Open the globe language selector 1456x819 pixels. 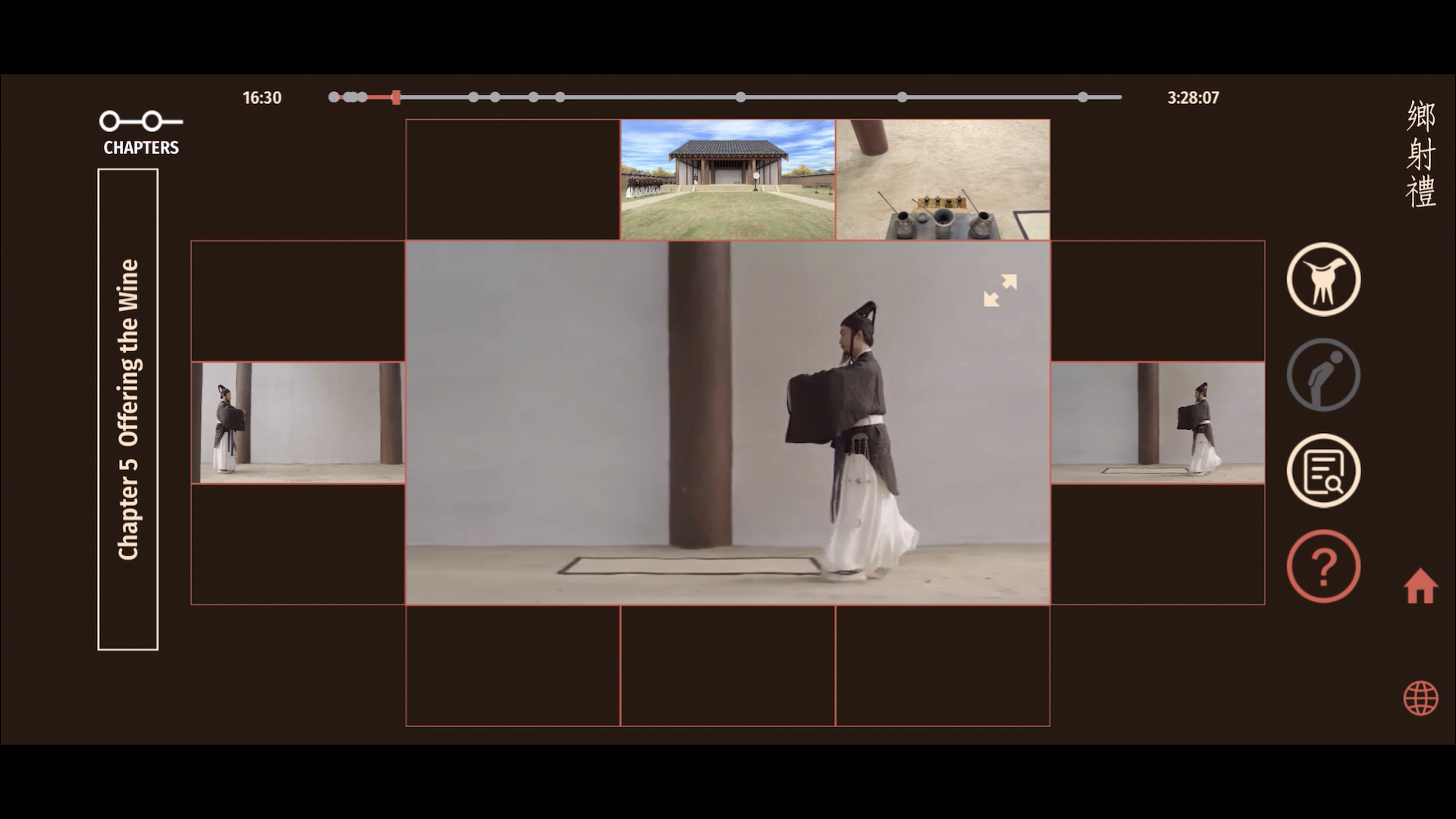tap(1420, 698)
